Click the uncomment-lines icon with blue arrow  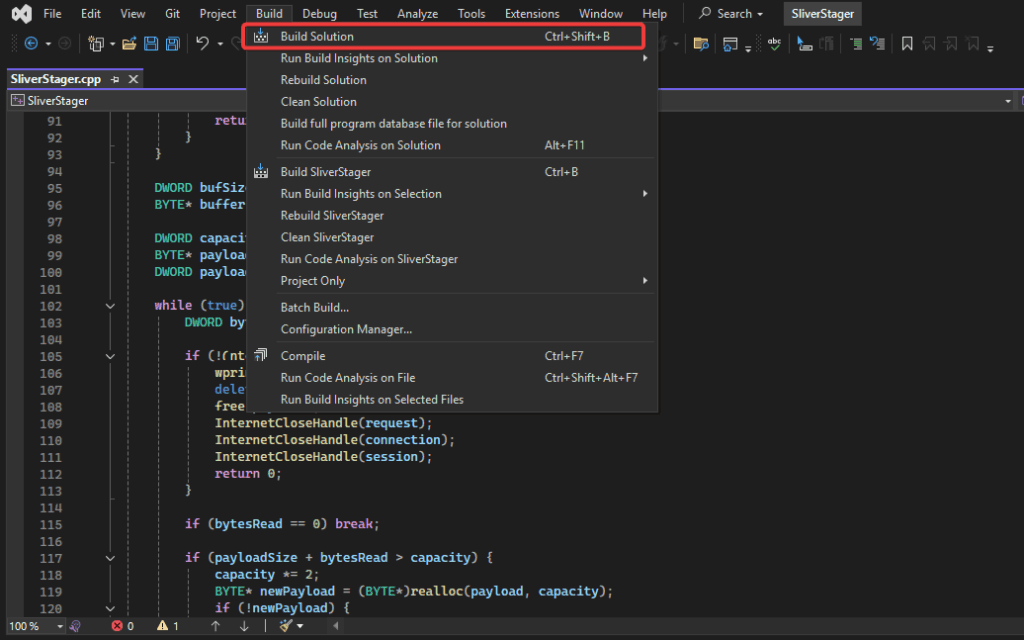[x=877, y=44]
